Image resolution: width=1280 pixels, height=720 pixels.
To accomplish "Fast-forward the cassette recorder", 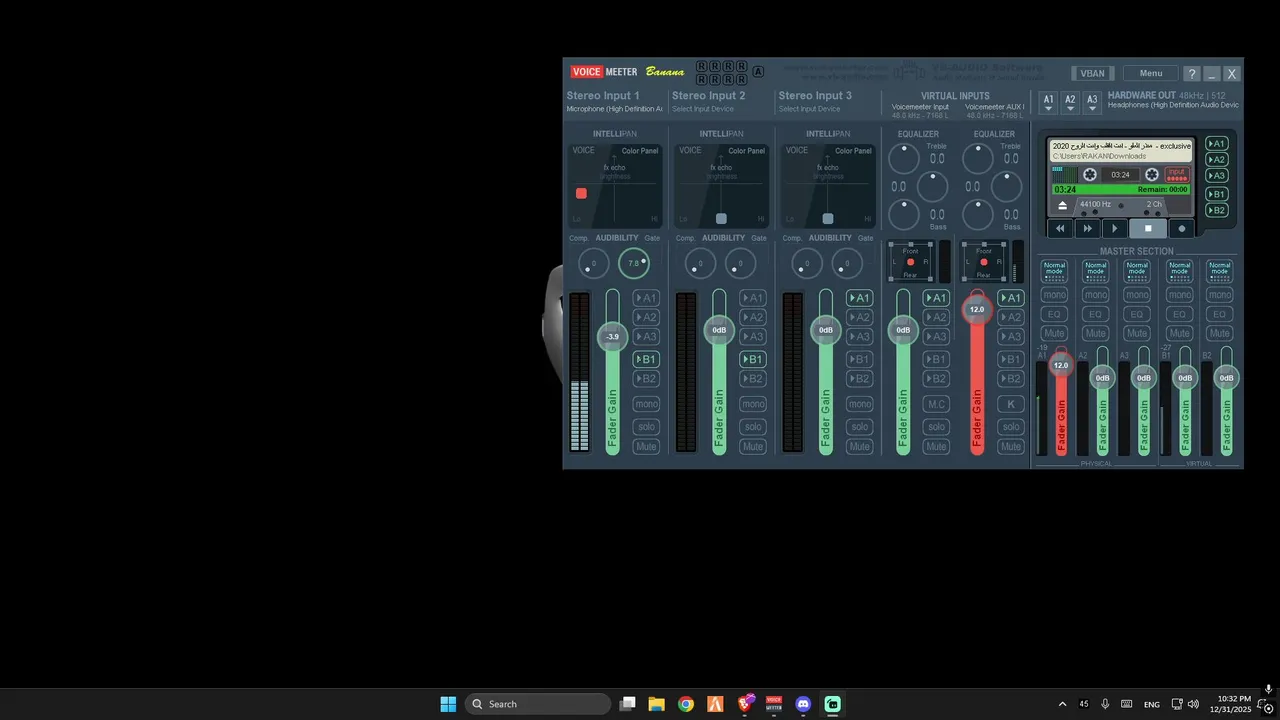I will (1088, 228).
